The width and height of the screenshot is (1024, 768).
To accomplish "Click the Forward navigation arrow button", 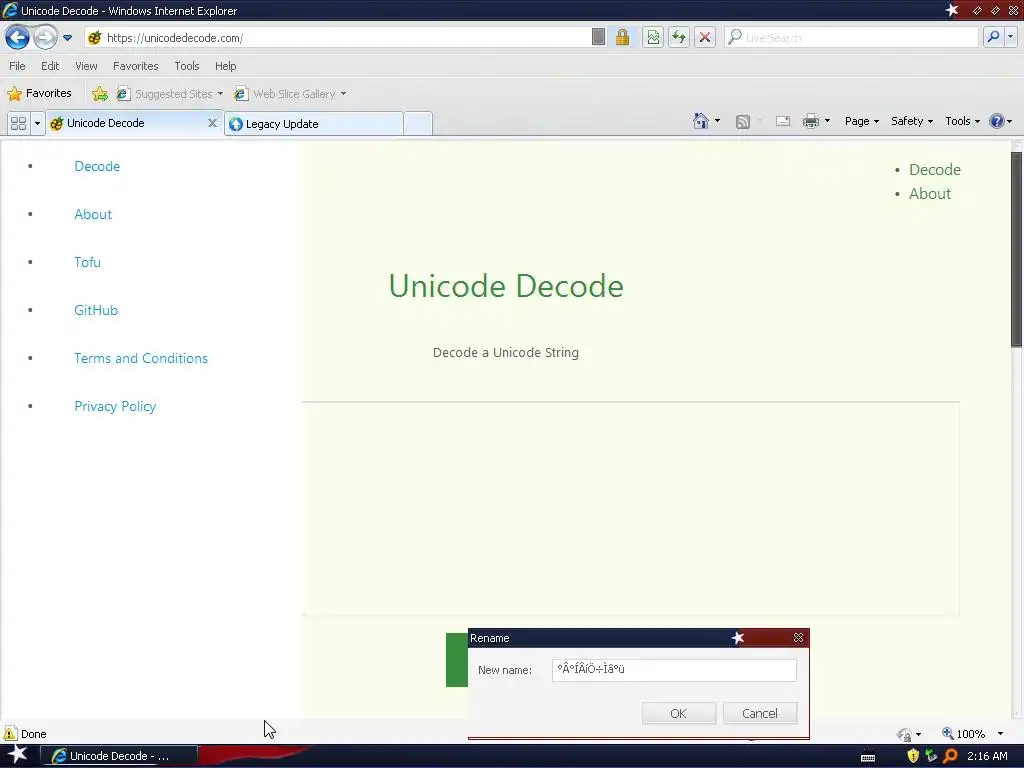I will pos(45,37).
